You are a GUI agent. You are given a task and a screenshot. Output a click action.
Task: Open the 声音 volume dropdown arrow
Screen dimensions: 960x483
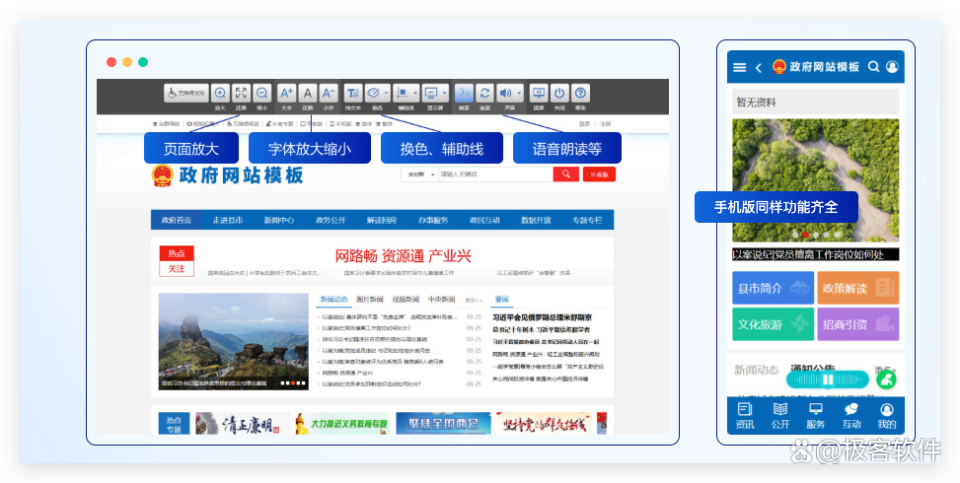click(x=519, y=93)
